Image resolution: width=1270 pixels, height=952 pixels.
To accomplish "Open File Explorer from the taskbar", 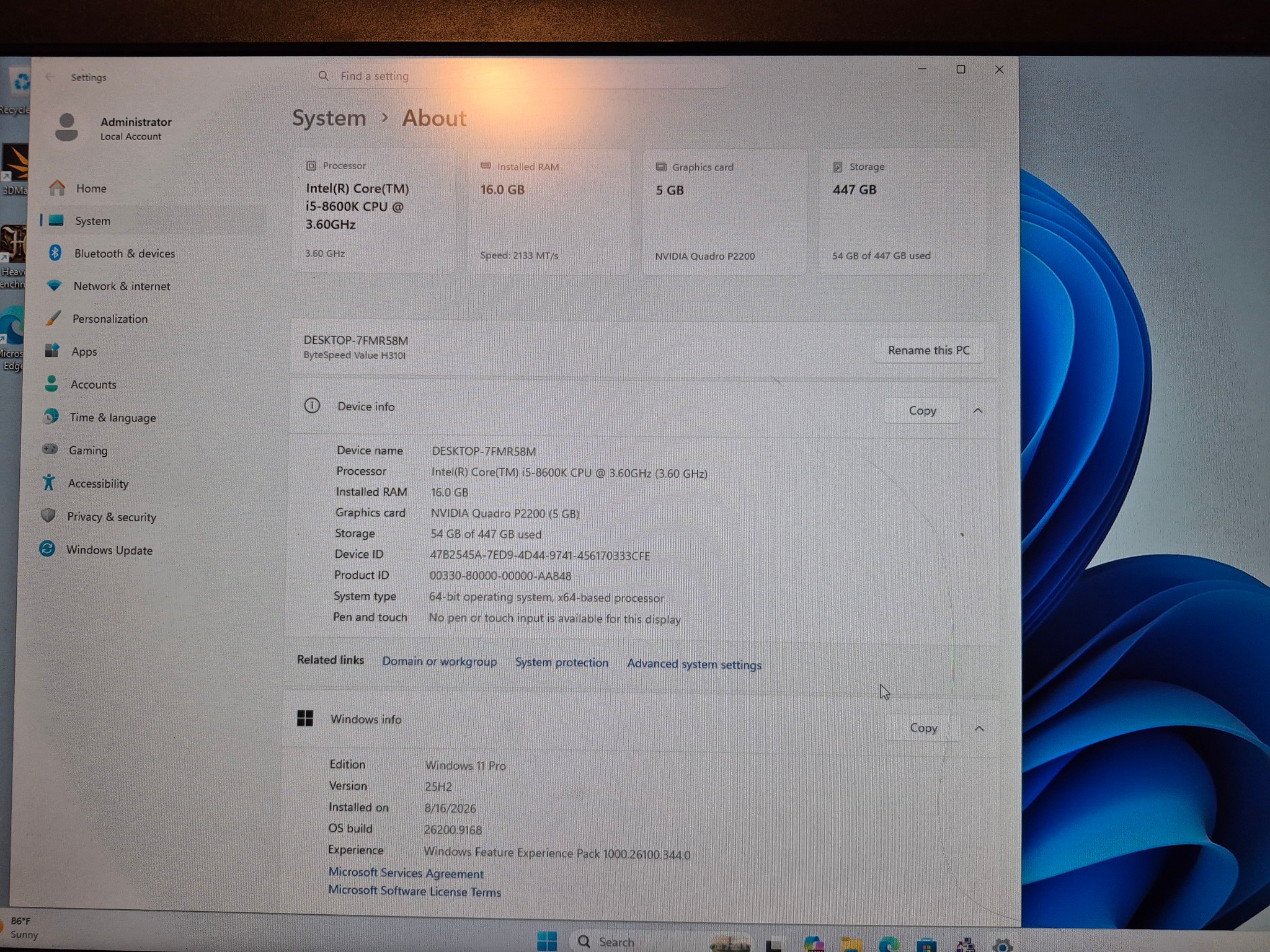I will click(x=851, y=945).
